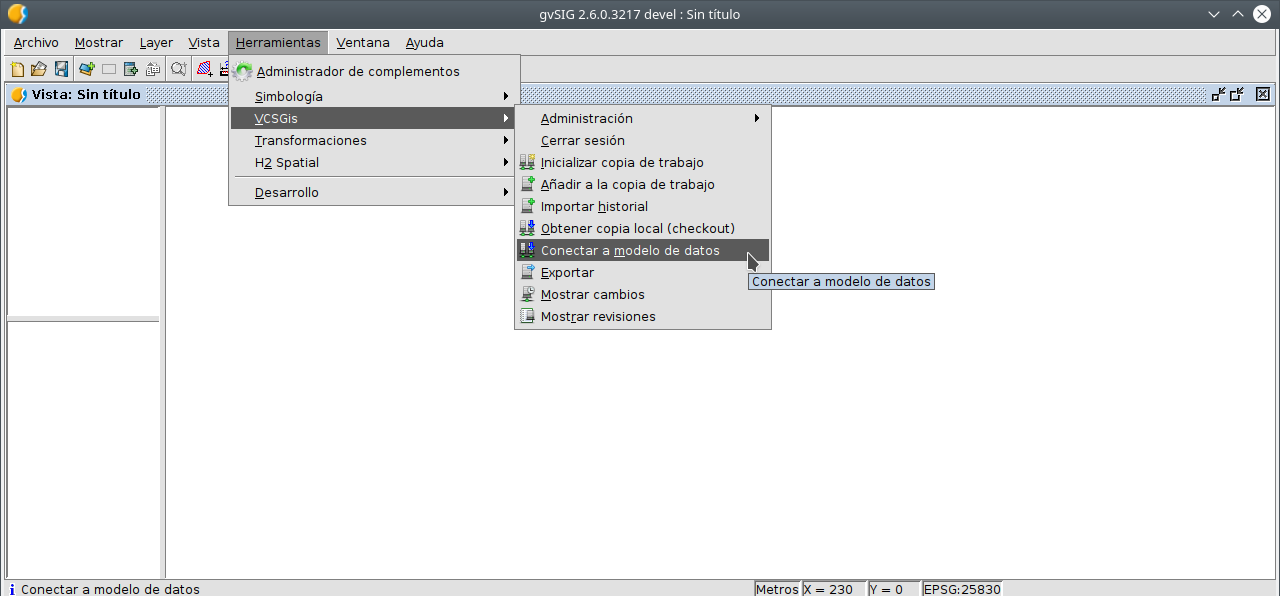Click the blank rectangle toolbar icon

[109, 69]
